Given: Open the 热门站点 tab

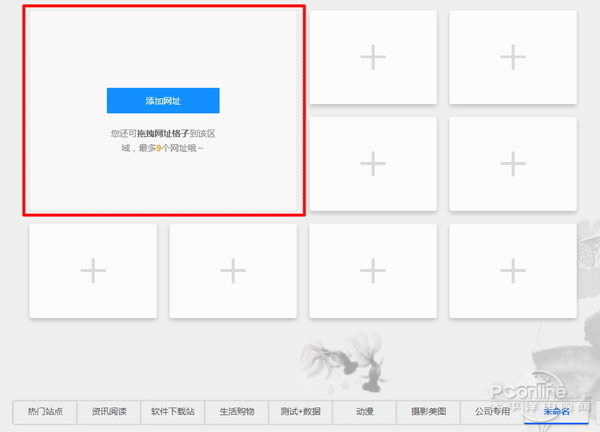Looking at the screenshot, I should coord(45,412).
